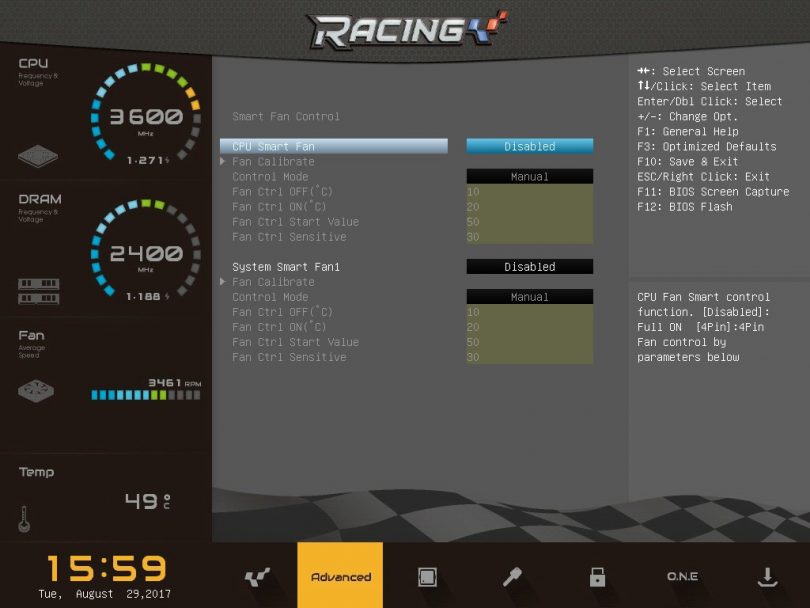Viewport: 810px width, 608px height.
Task: Open CPU fan Control Mode Manual dropdown
Action: click(529, 177)
